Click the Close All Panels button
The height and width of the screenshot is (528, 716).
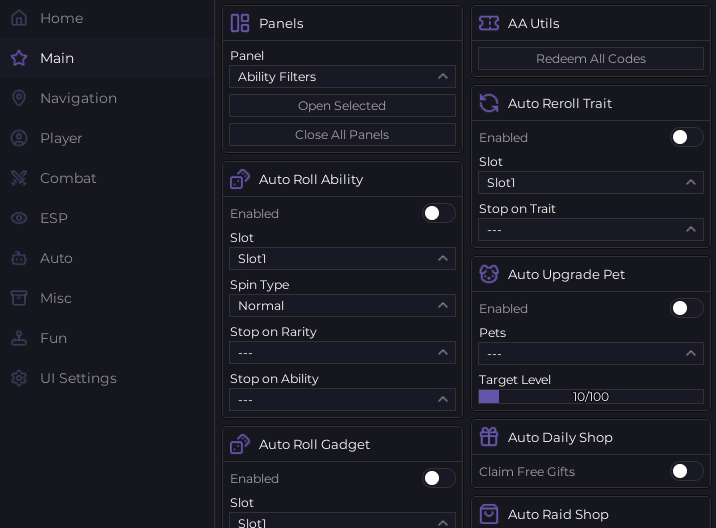coord(342,135)
